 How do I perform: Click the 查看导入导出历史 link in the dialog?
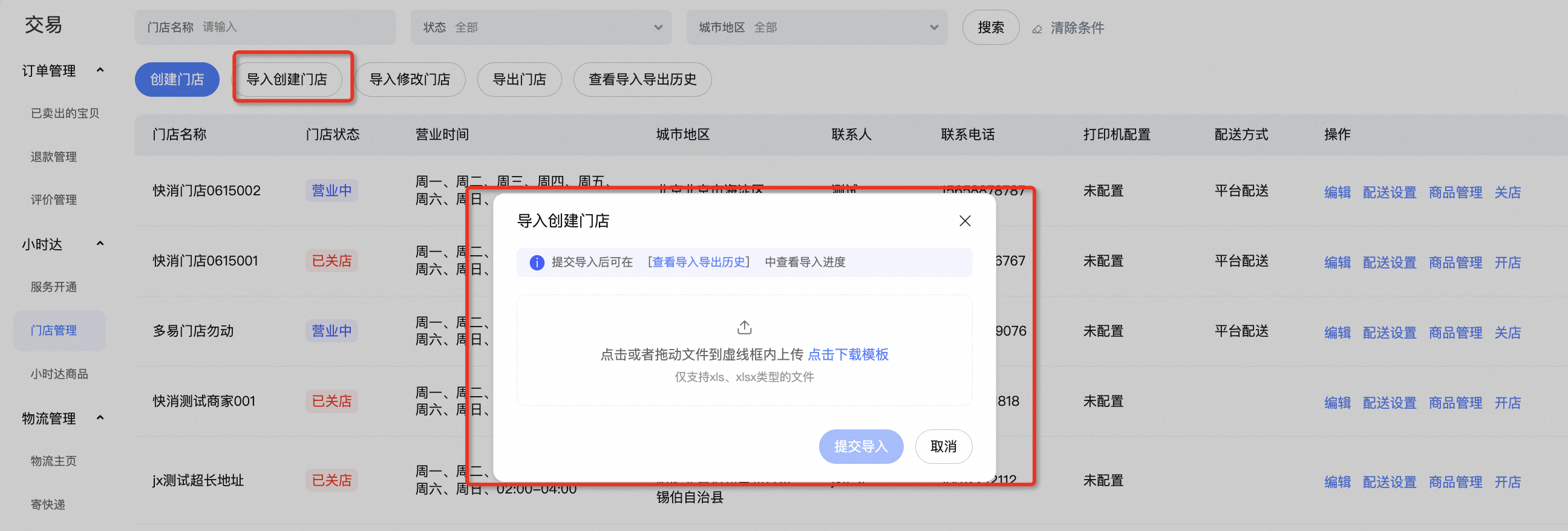click(699, 262)
